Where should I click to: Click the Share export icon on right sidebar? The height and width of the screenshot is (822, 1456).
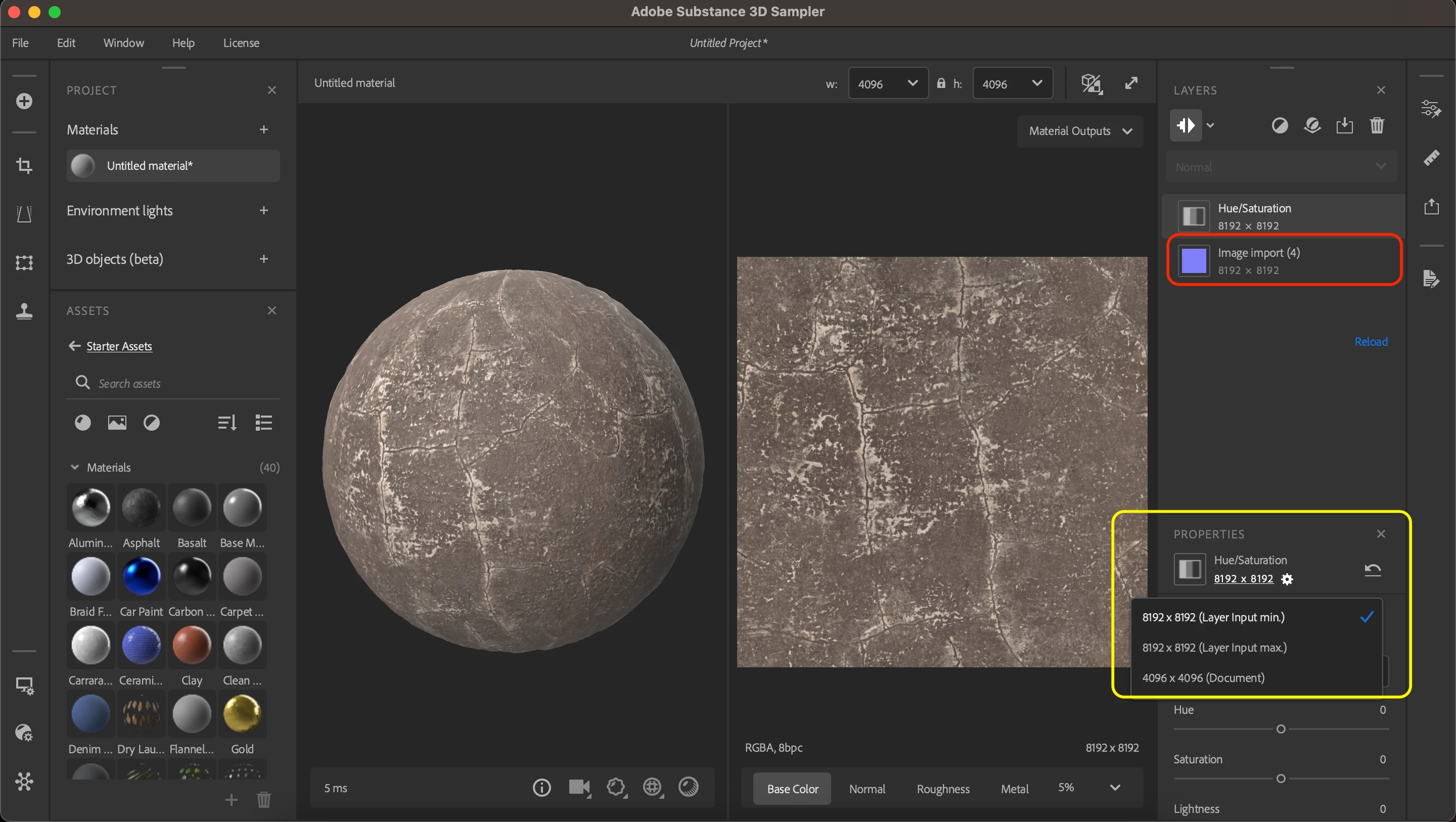click(1431, 206)
